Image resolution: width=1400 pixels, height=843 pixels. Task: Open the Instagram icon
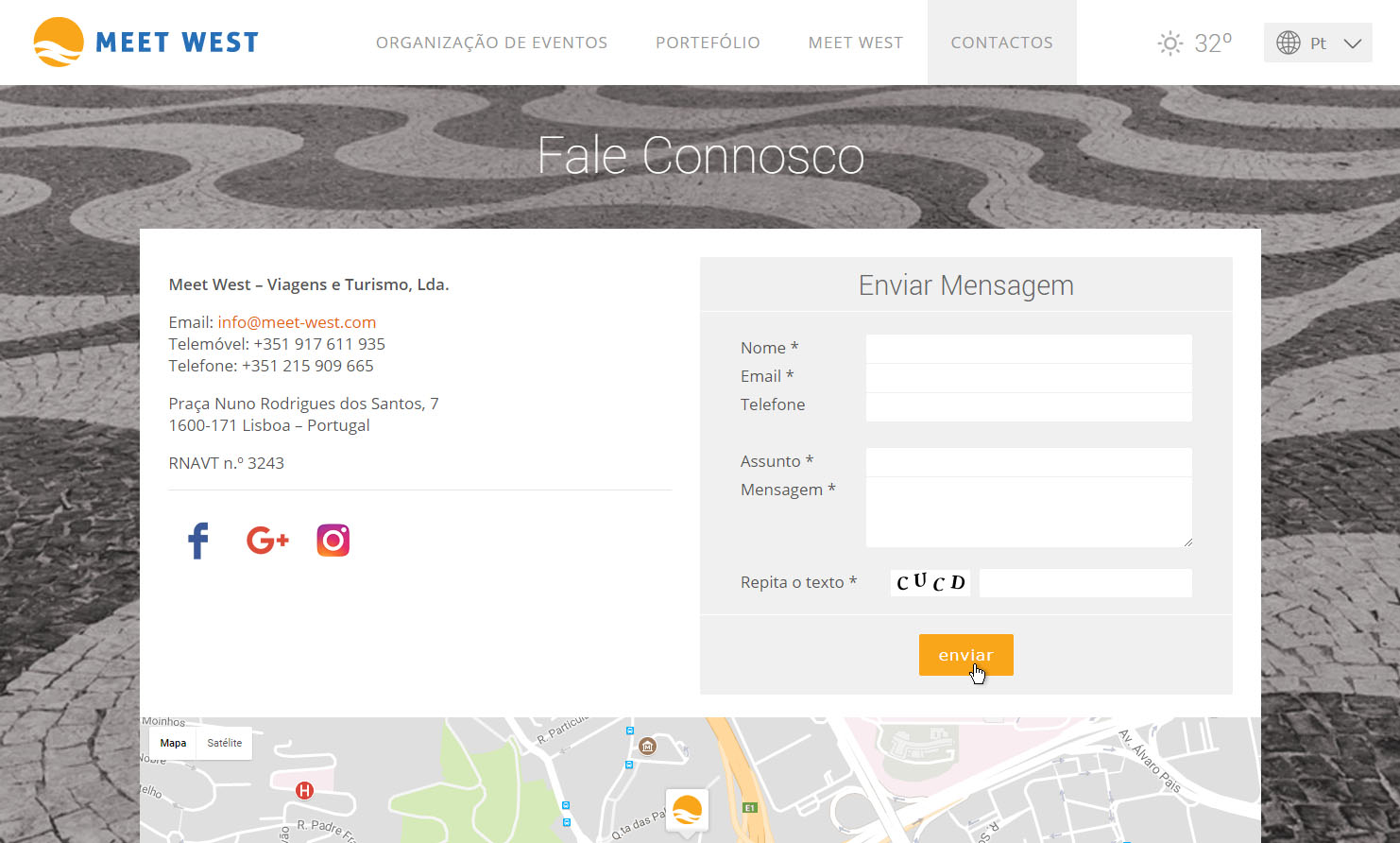pos(333,541)
